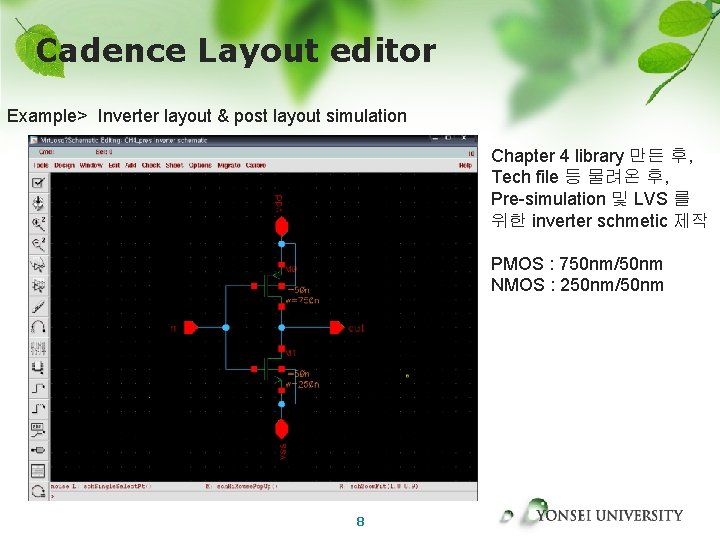Select the Copy tool icon

click(38, 286)
